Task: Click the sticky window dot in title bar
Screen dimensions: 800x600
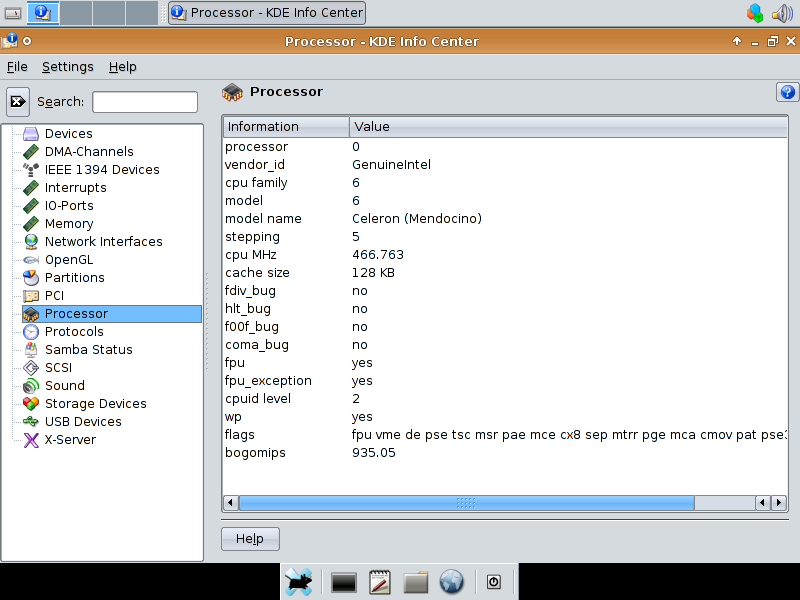Action: click(27, 41)
